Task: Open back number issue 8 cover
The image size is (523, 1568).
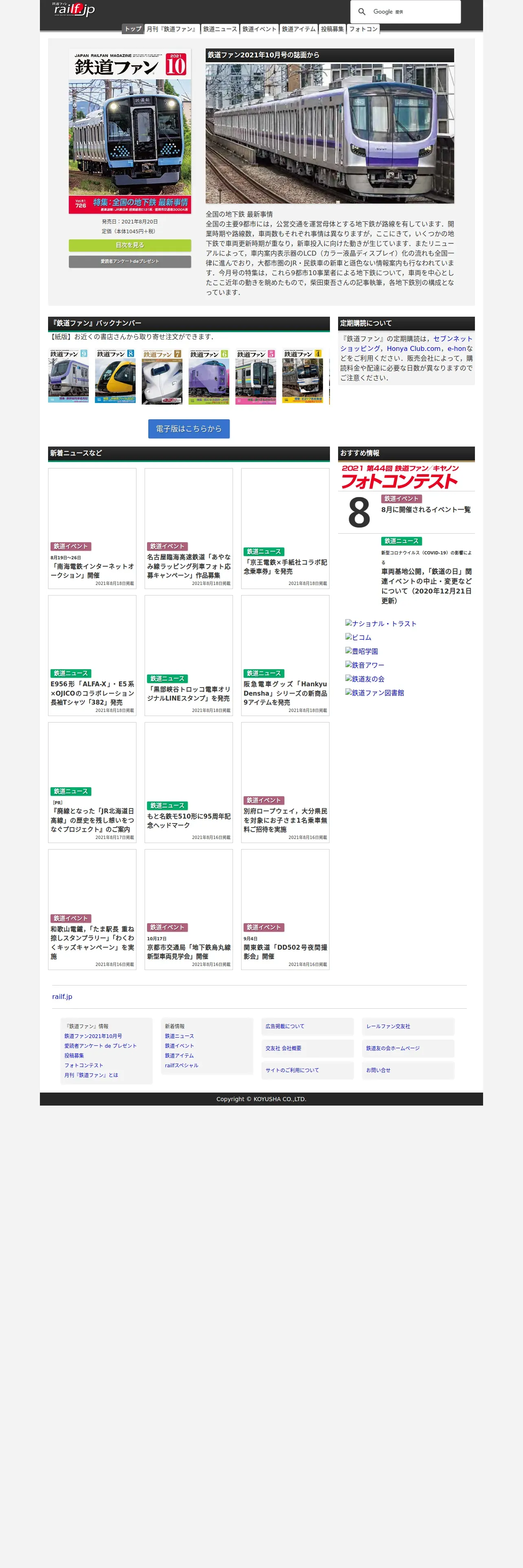Action: pyautogui.click(x=115, y=376)
